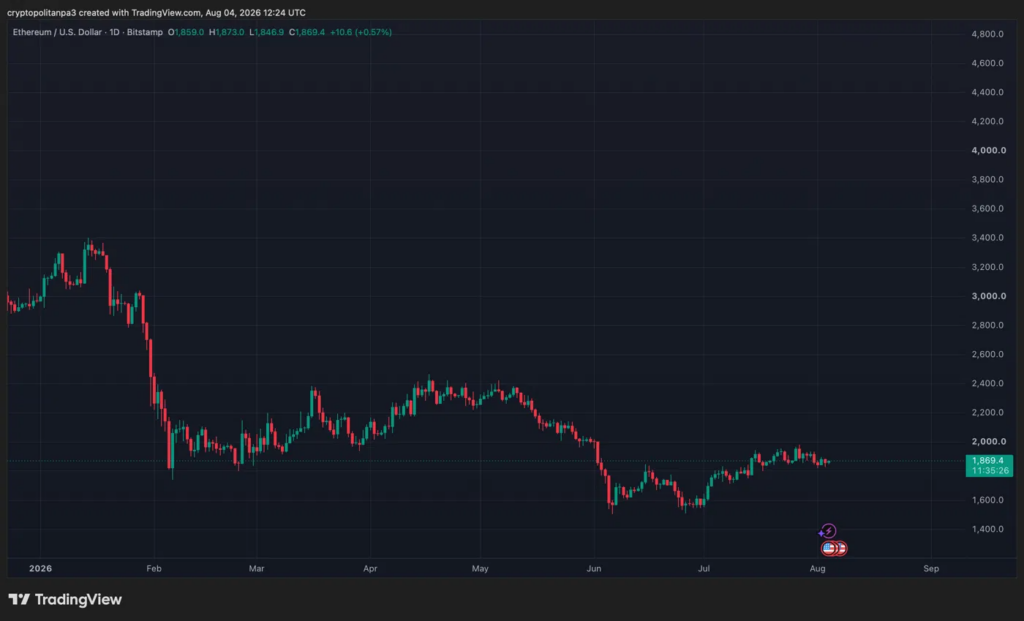
Task: Click the 3,000.0 price axis label
Action: [x=988, y=296]
